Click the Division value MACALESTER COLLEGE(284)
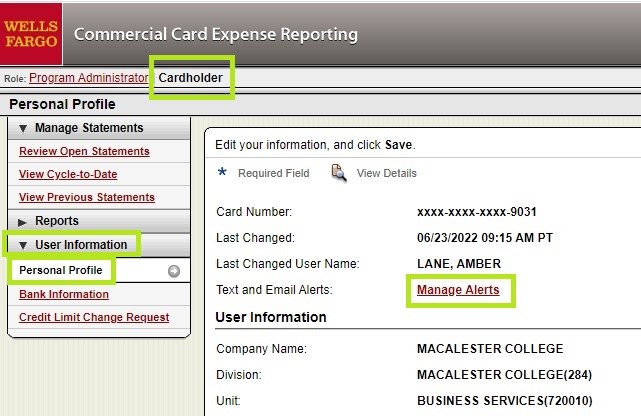Image resolution: width=641 pixels, height=416 pixels. tap(504, 375)
